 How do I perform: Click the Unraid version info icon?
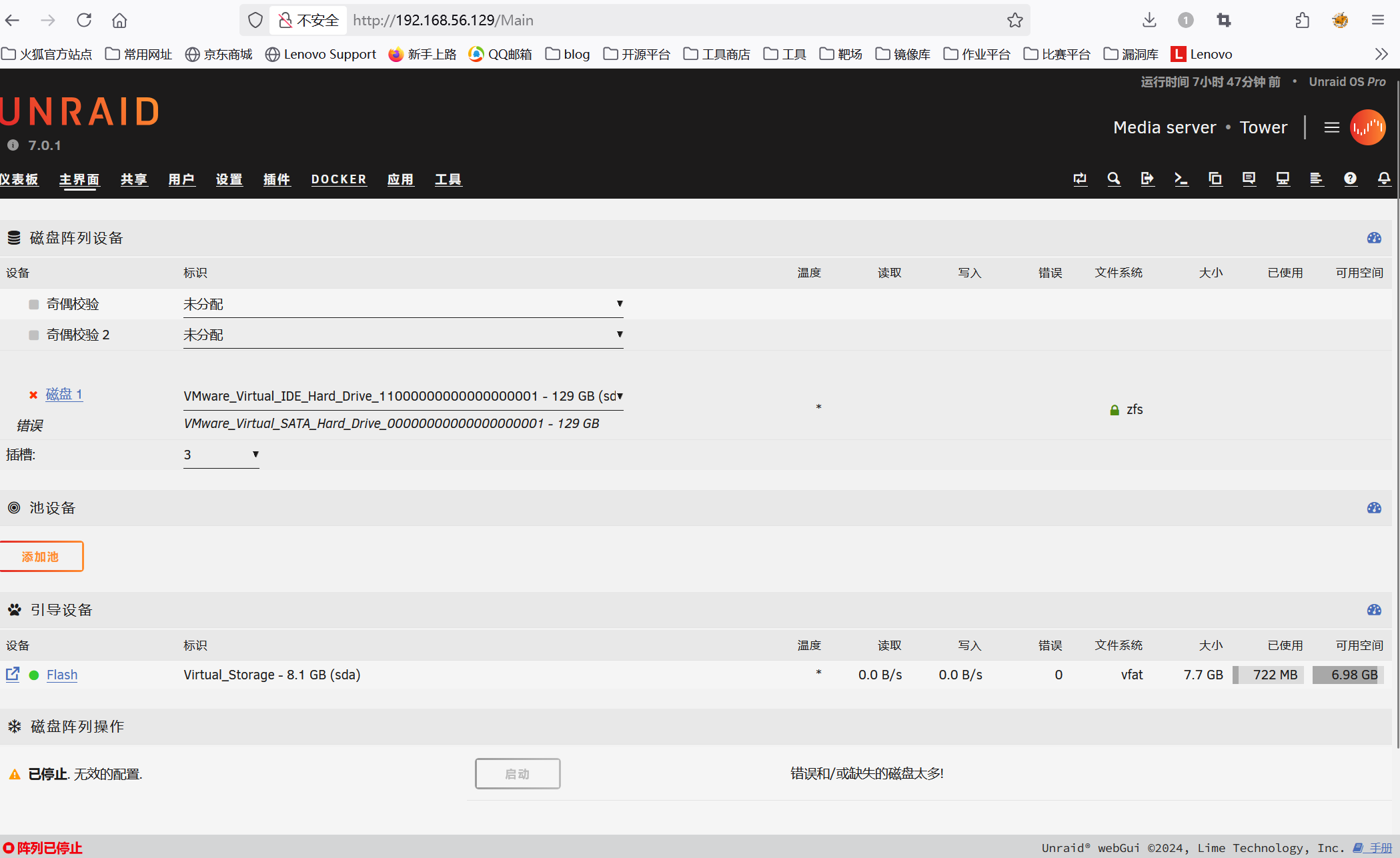click(x=13, y=145)
